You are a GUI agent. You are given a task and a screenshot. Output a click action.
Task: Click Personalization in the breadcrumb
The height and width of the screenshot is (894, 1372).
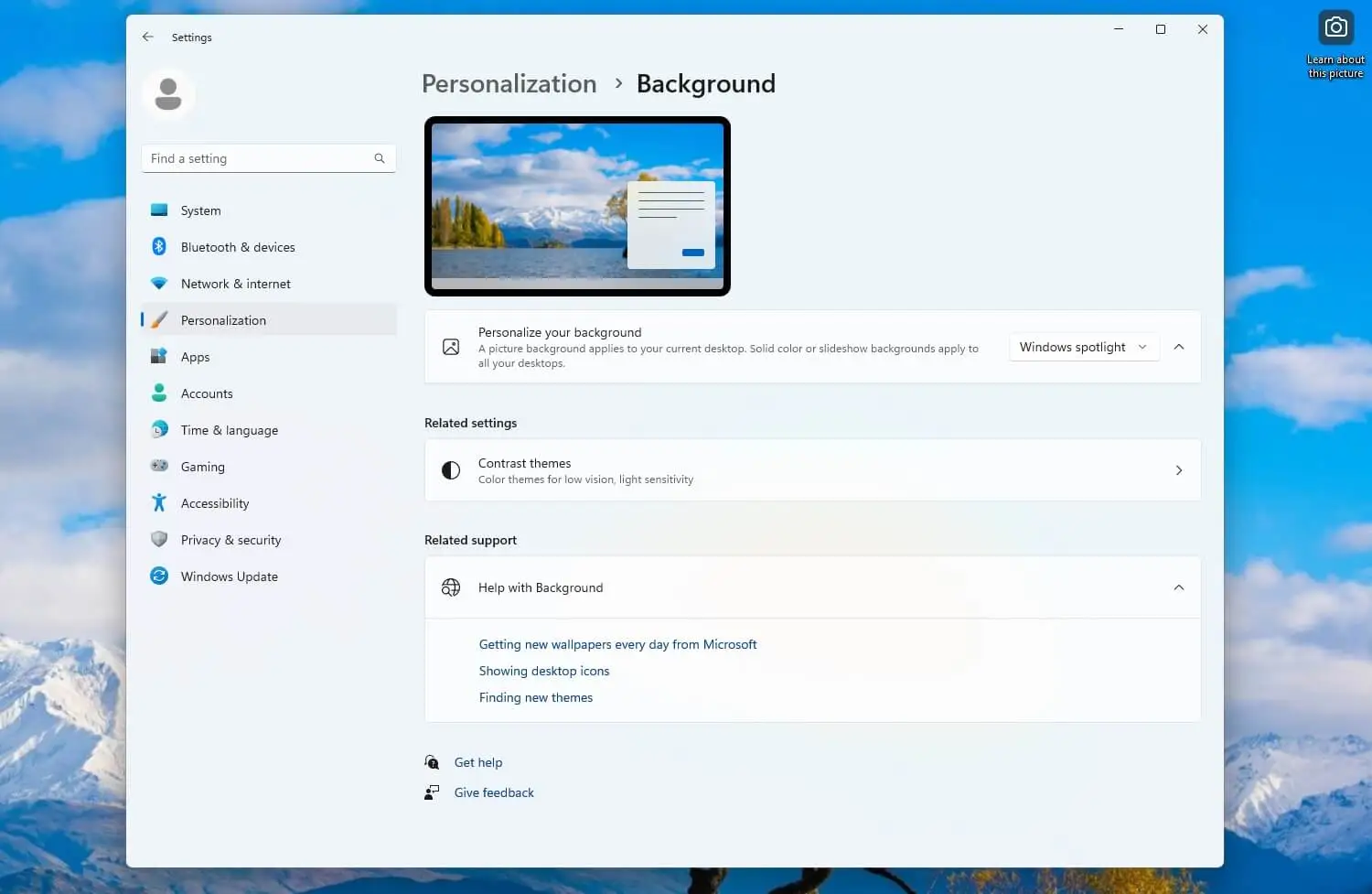point(509,83)
